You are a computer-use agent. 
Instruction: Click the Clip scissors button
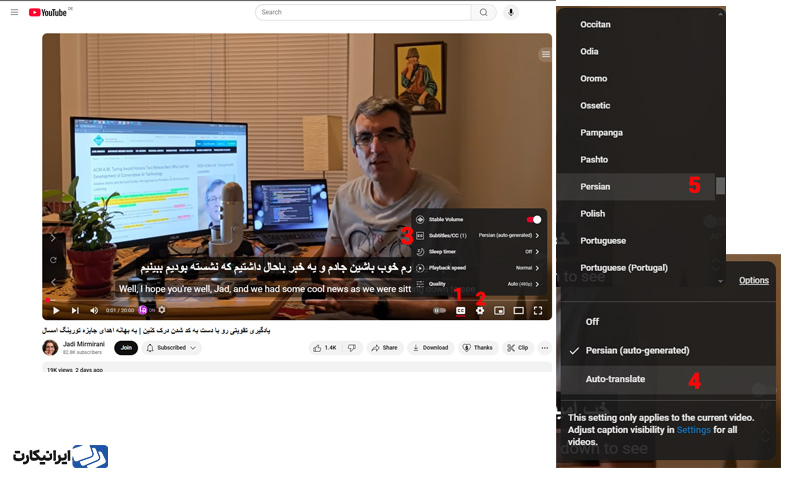coord(517,348)
